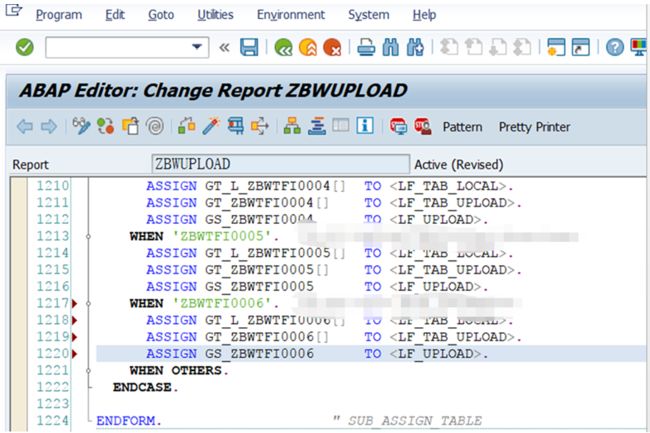Click into the command input field
Viewport: 650px width, 433px height.
point(119,47)
